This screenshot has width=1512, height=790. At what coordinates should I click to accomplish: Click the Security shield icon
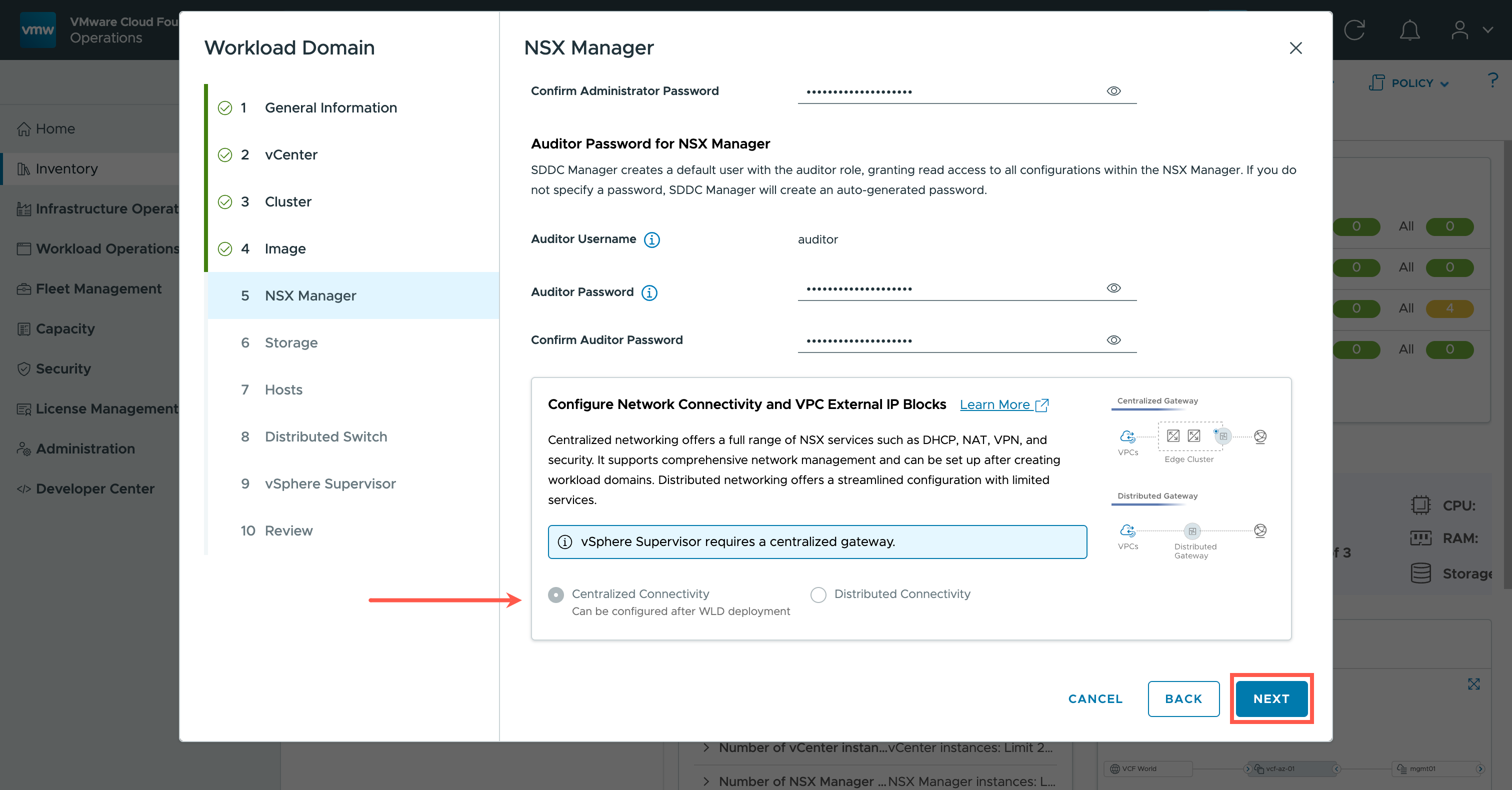pyautogui.click(x=23, y=368)
